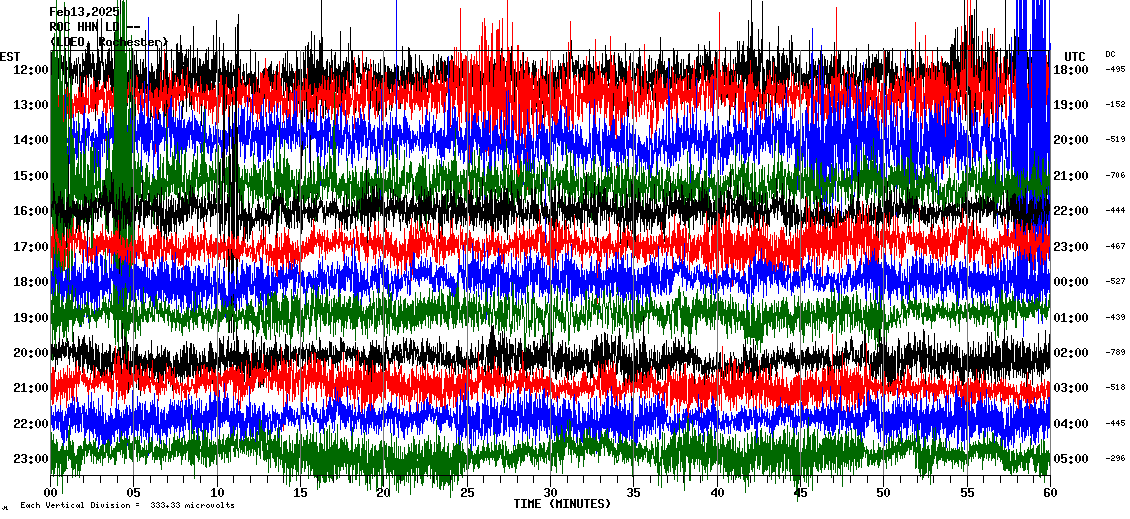Click the (LDEO, Rochester) network label
Screen dimensions: 1130x519
tap(109, 43)
